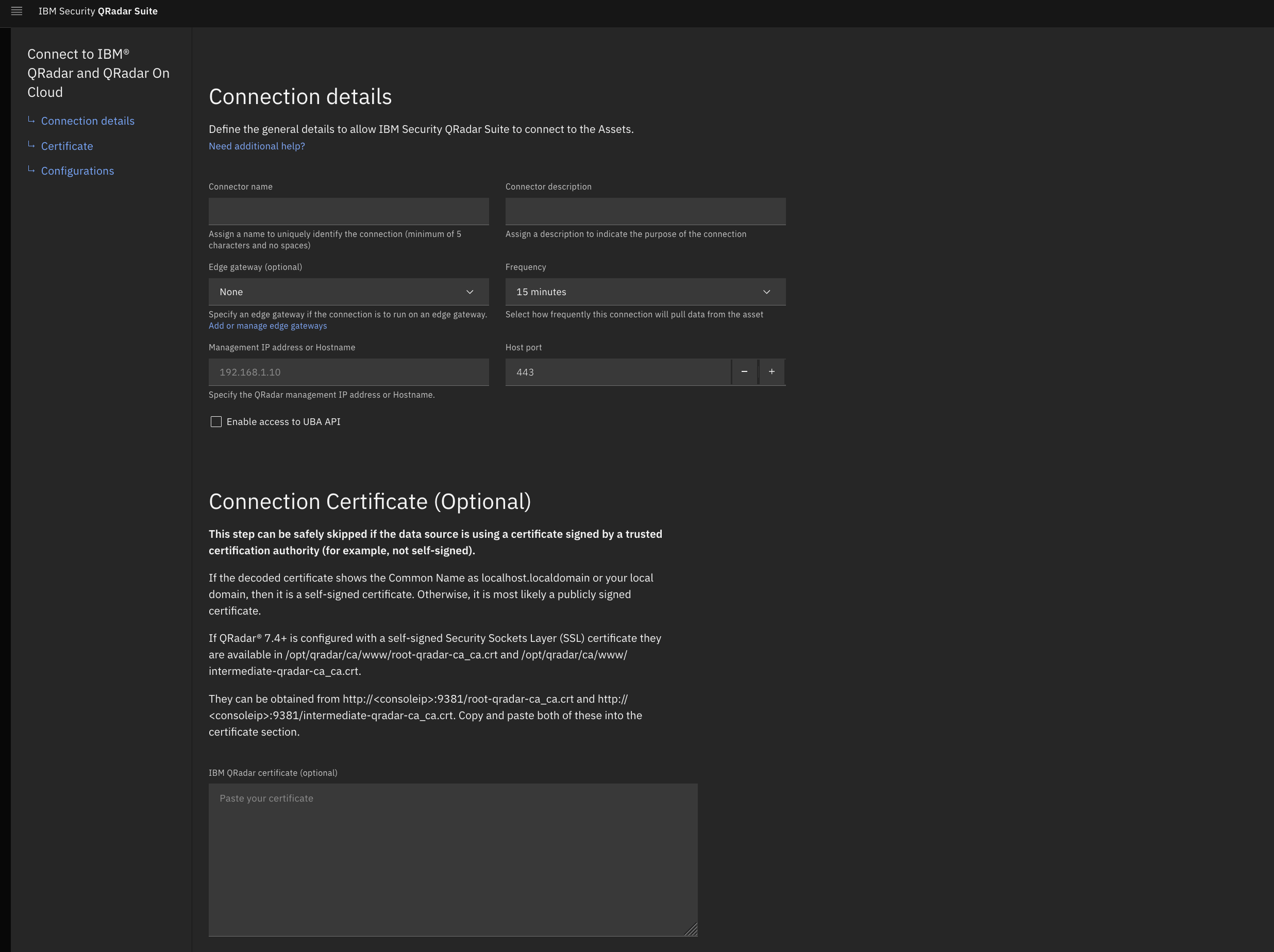Navigate to the Configurations section
Screen dimensions: 1274x952
77,171
